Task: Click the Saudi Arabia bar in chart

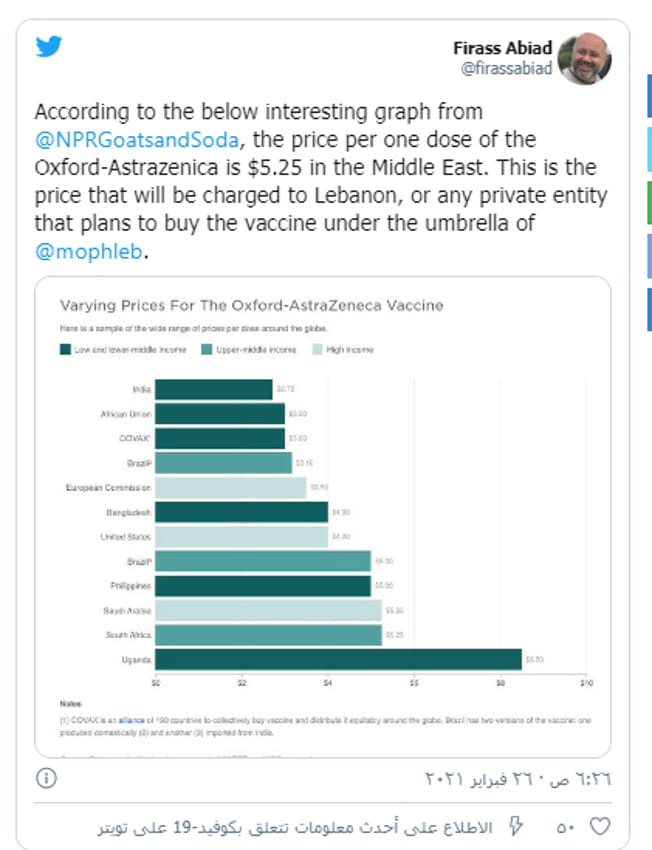Action: coord(268,610)
